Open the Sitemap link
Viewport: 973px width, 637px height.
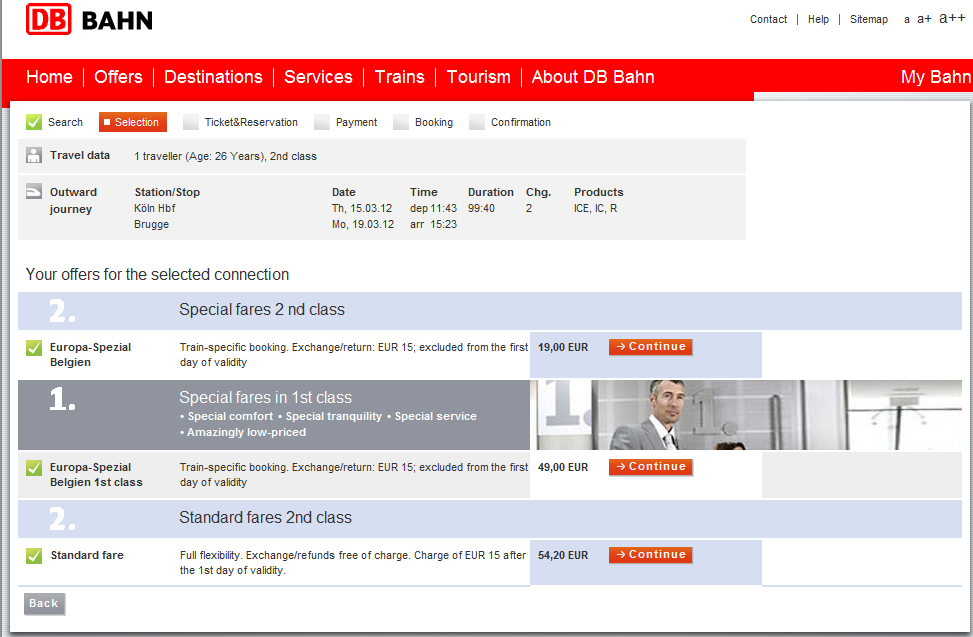tap(869, 19)
